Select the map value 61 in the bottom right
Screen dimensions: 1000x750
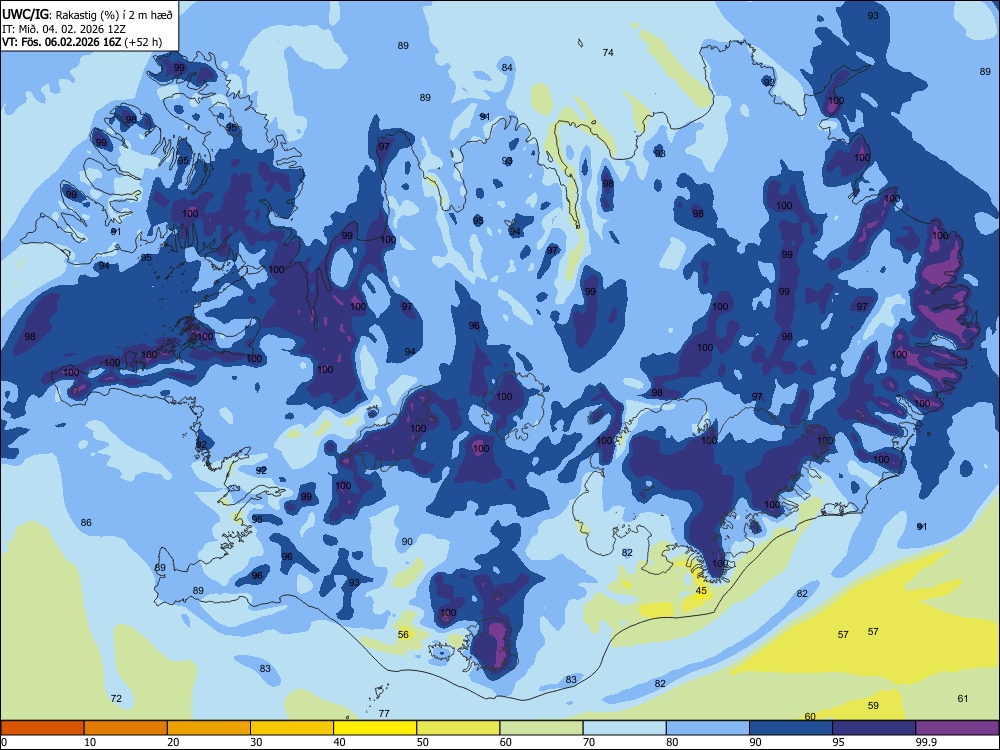coord(963,698)
